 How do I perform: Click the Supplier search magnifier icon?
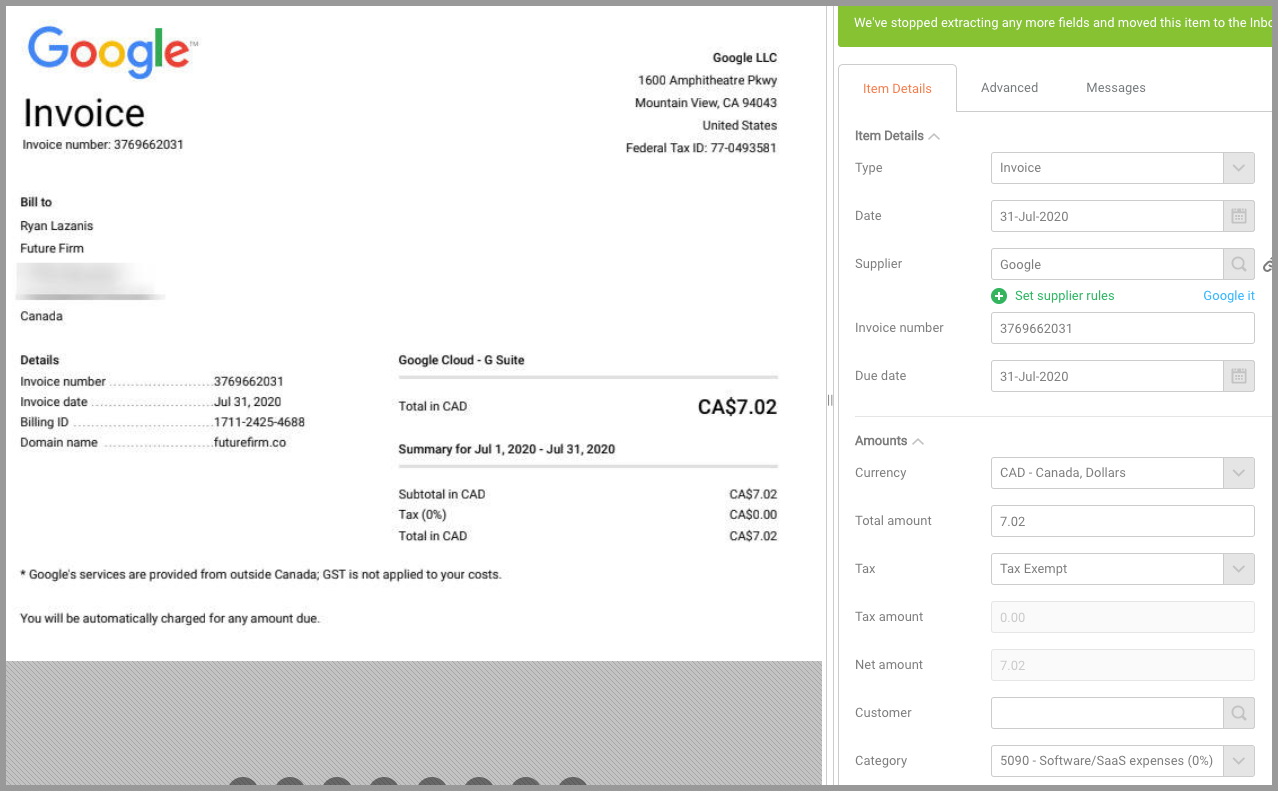tap(1239, 264)
